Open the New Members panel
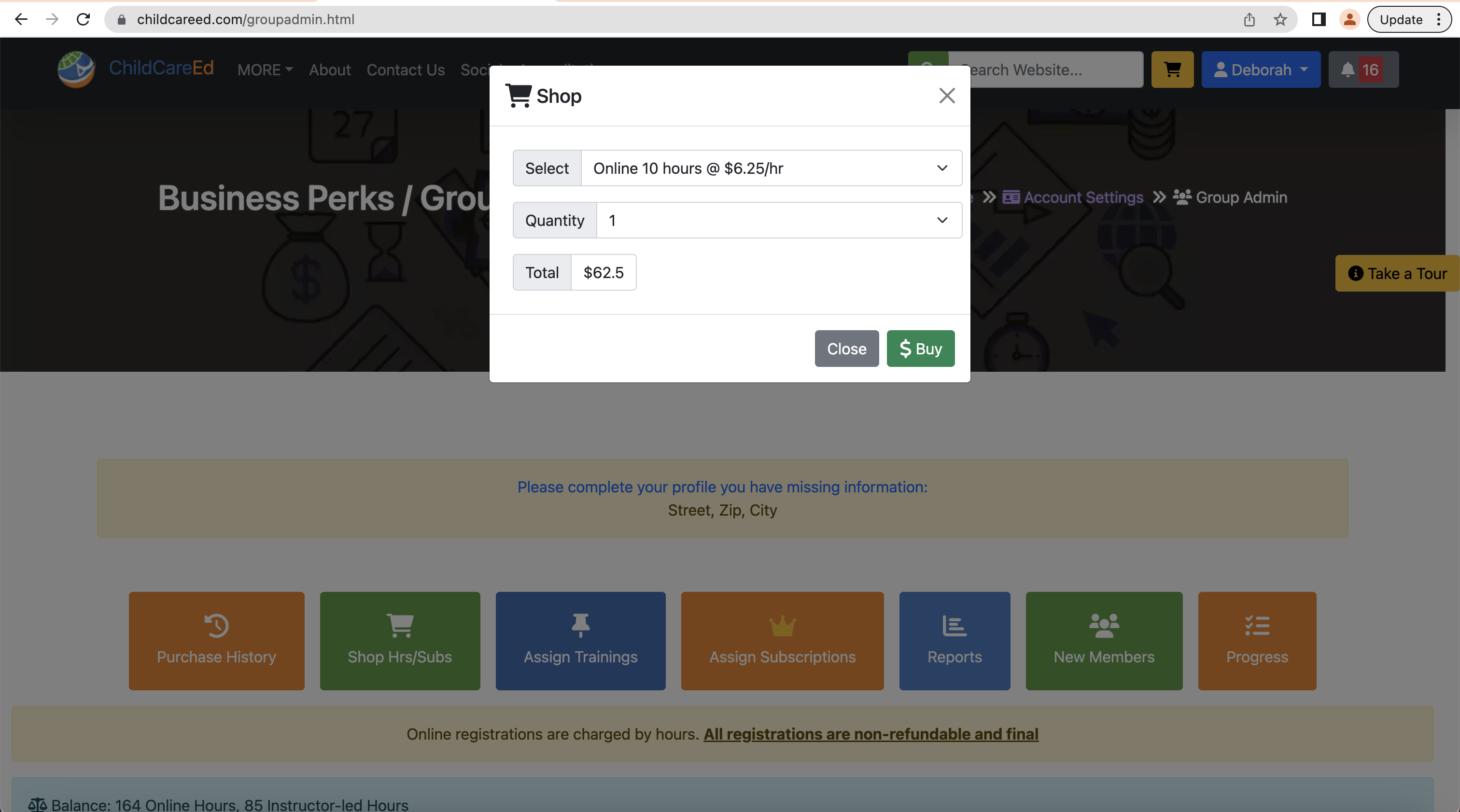The image size is (1460, 812). point(1104,640)
